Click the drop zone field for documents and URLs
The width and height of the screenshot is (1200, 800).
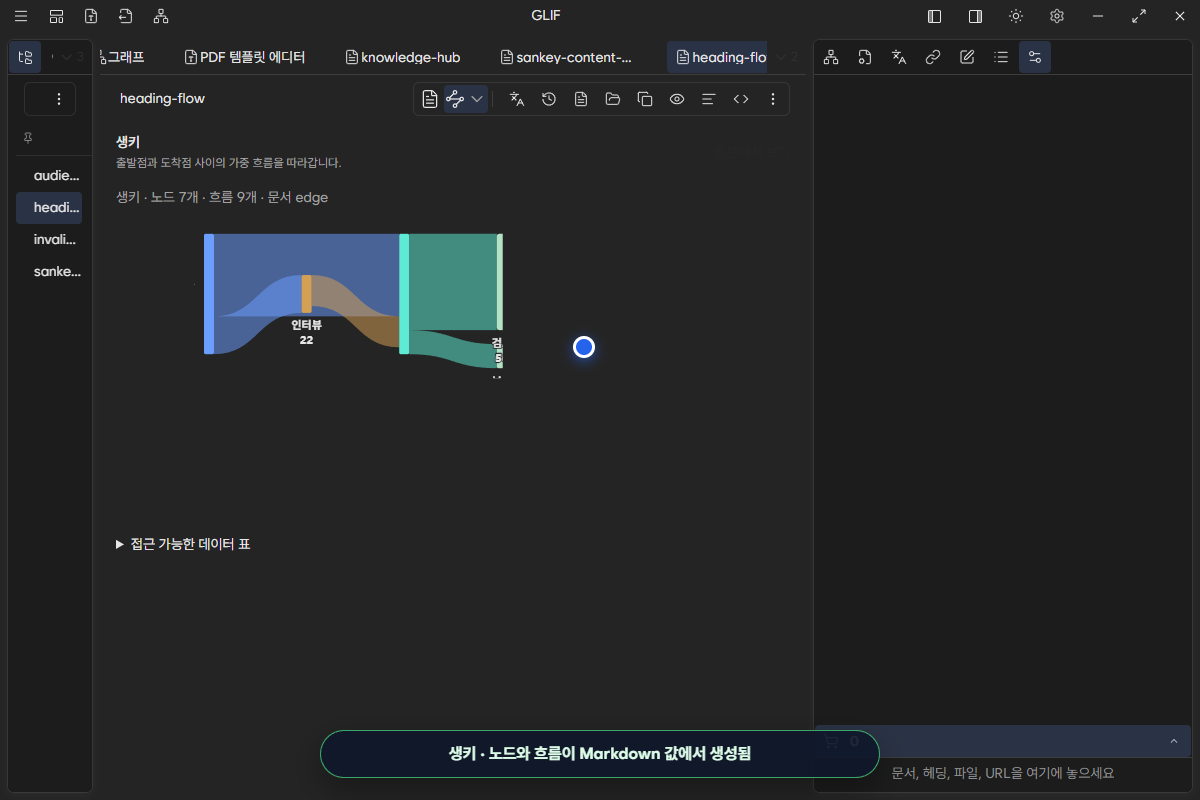[1003, 773]
